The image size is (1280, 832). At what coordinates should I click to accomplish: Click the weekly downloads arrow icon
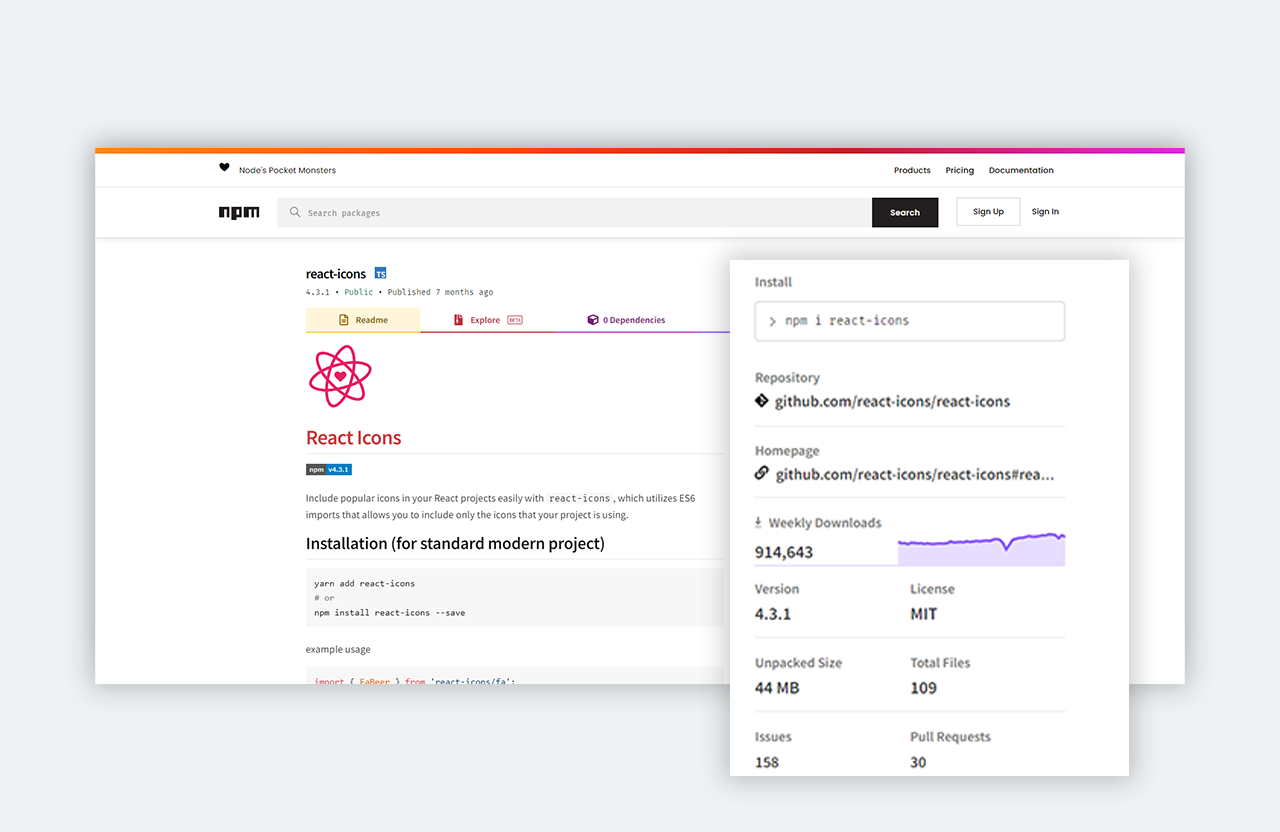point(758,522)
